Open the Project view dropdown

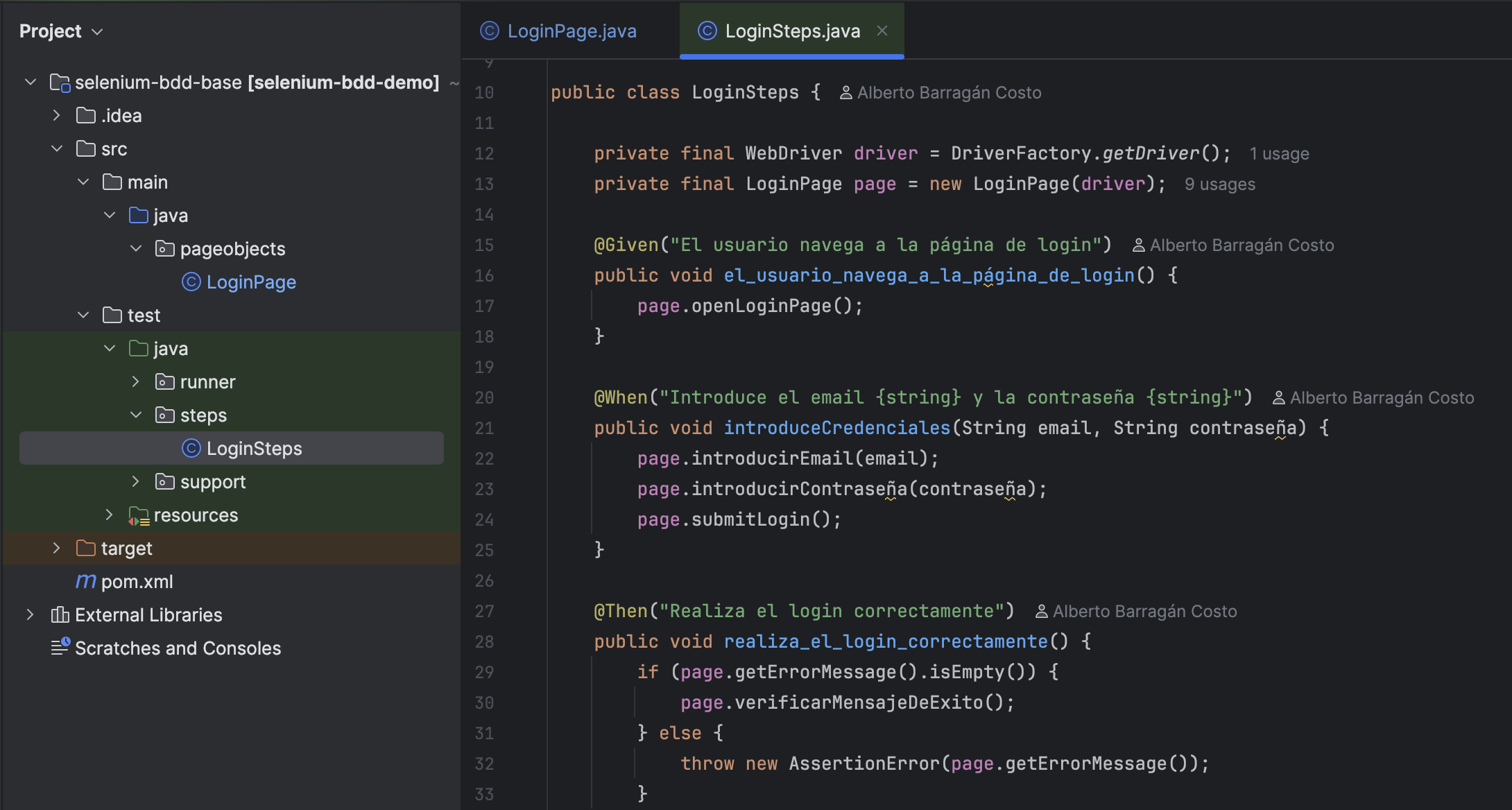click(61, 31)
